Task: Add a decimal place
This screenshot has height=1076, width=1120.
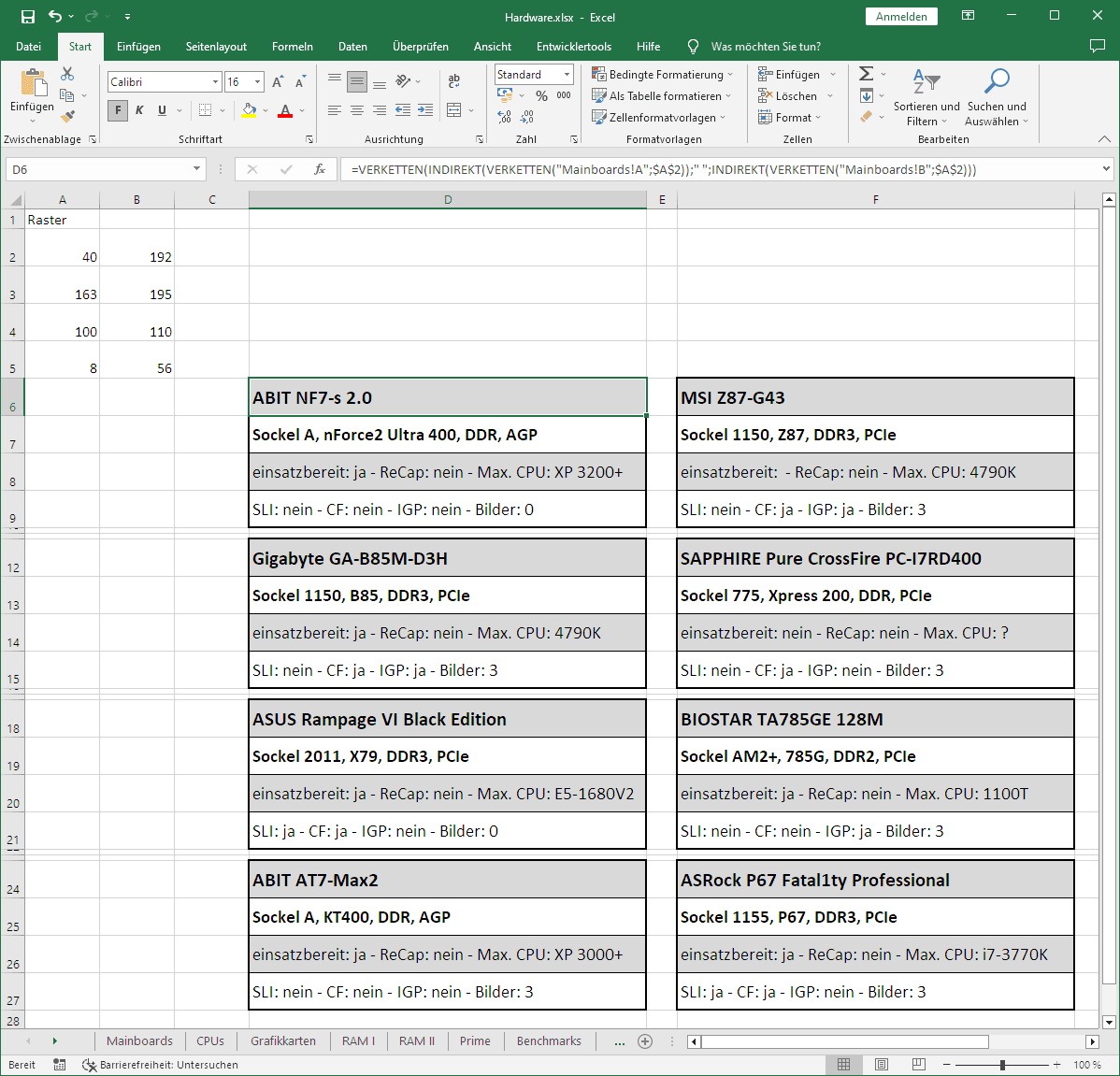Action: [x=504, y=117]
